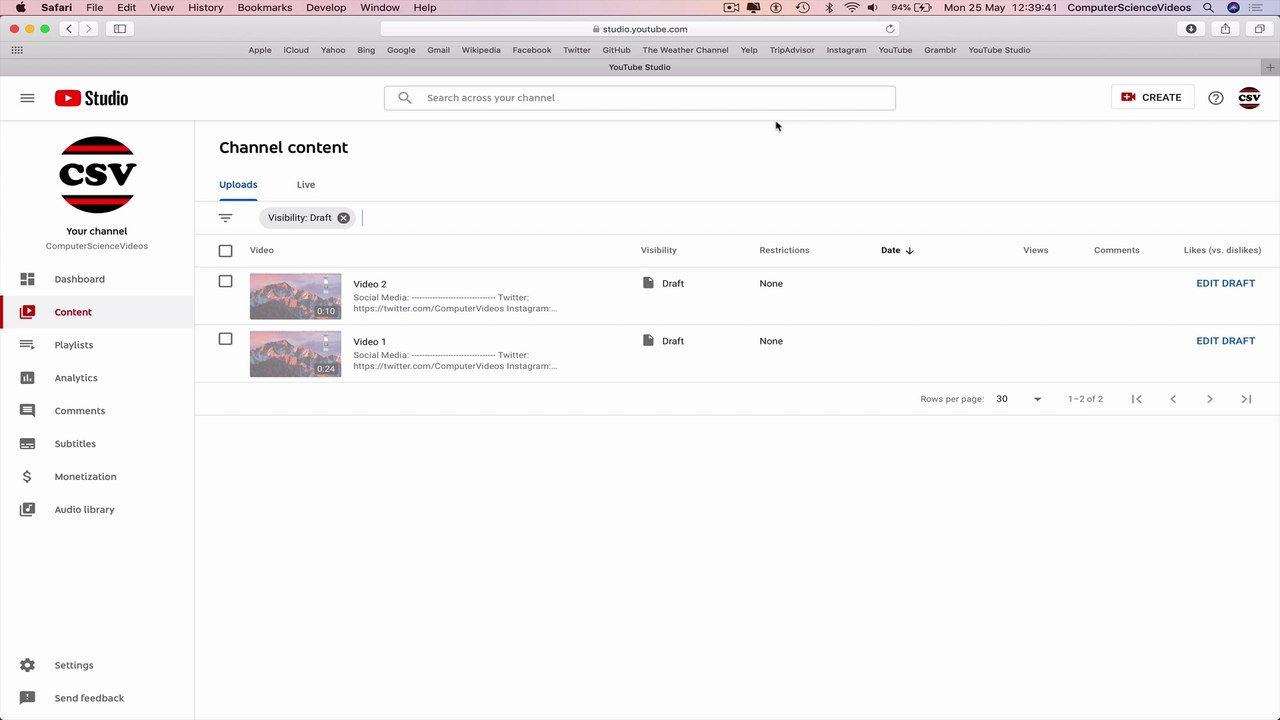This screenshot has width=1280, height=720.
Task: Click the Video 2 thumbnail
Action: point(295,297)
